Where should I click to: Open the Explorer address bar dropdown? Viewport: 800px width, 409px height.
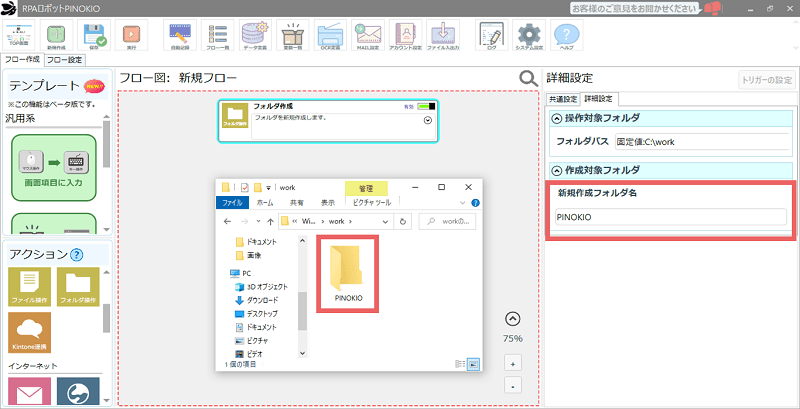[386, 221]
